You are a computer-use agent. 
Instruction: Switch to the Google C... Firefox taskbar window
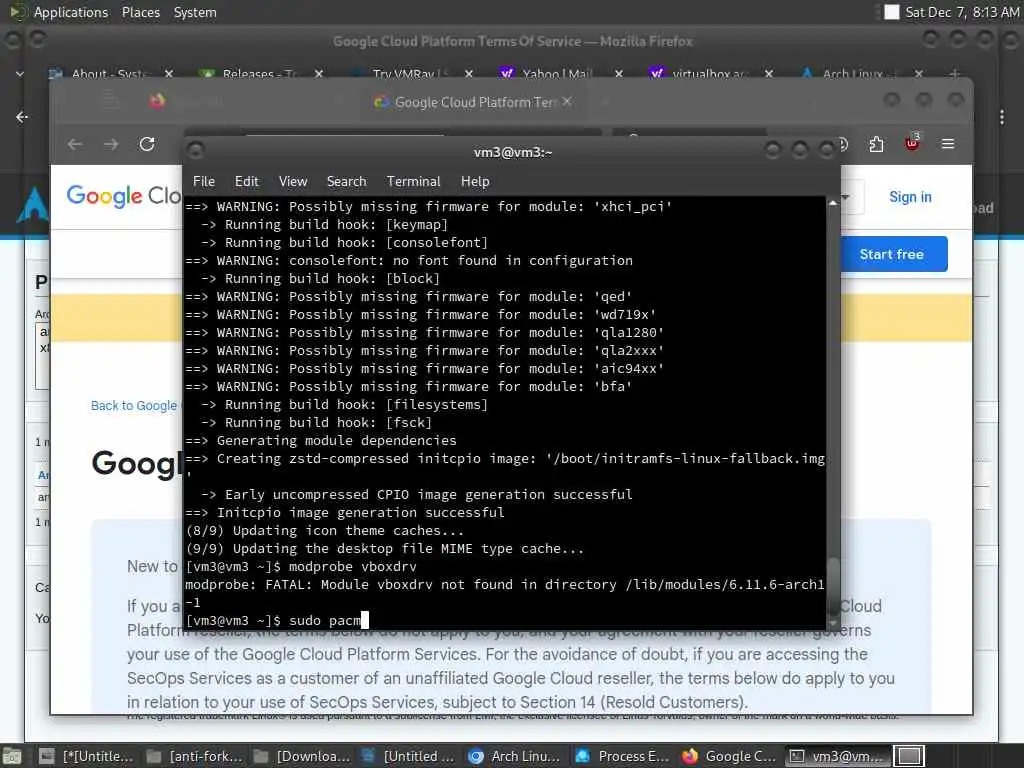point(729,756)
